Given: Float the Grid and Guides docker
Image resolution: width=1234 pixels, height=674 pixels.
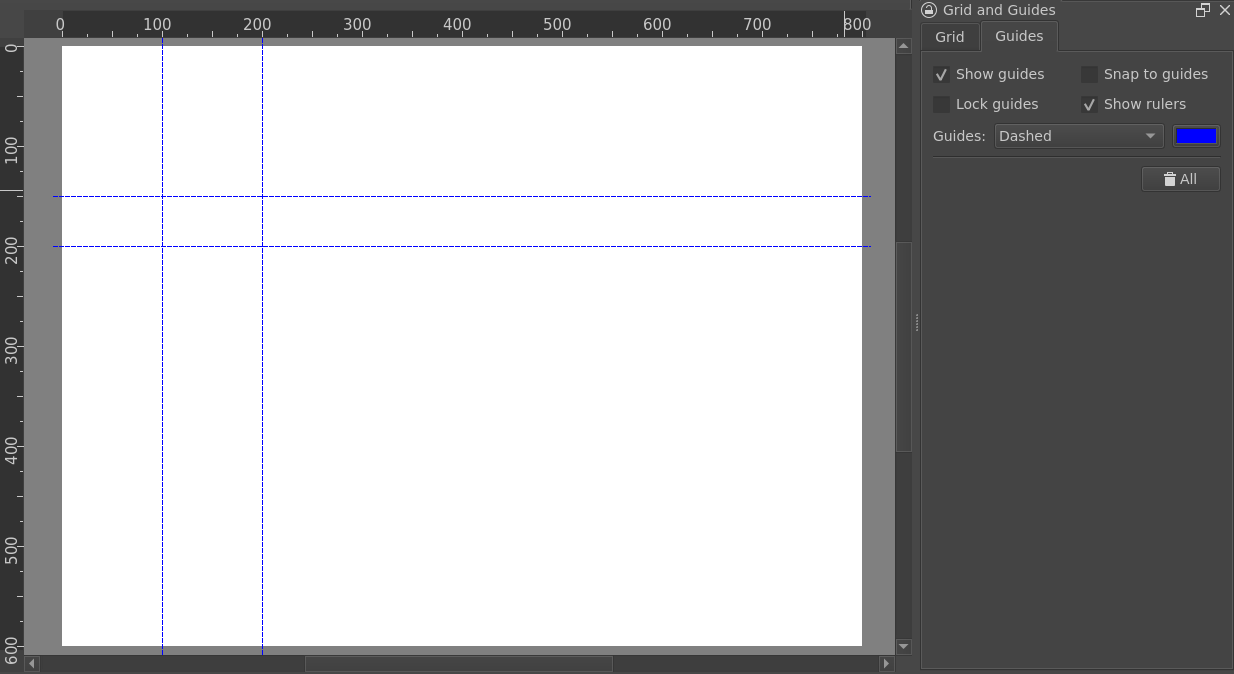Looking at the screenshot, I should 1203,10.
